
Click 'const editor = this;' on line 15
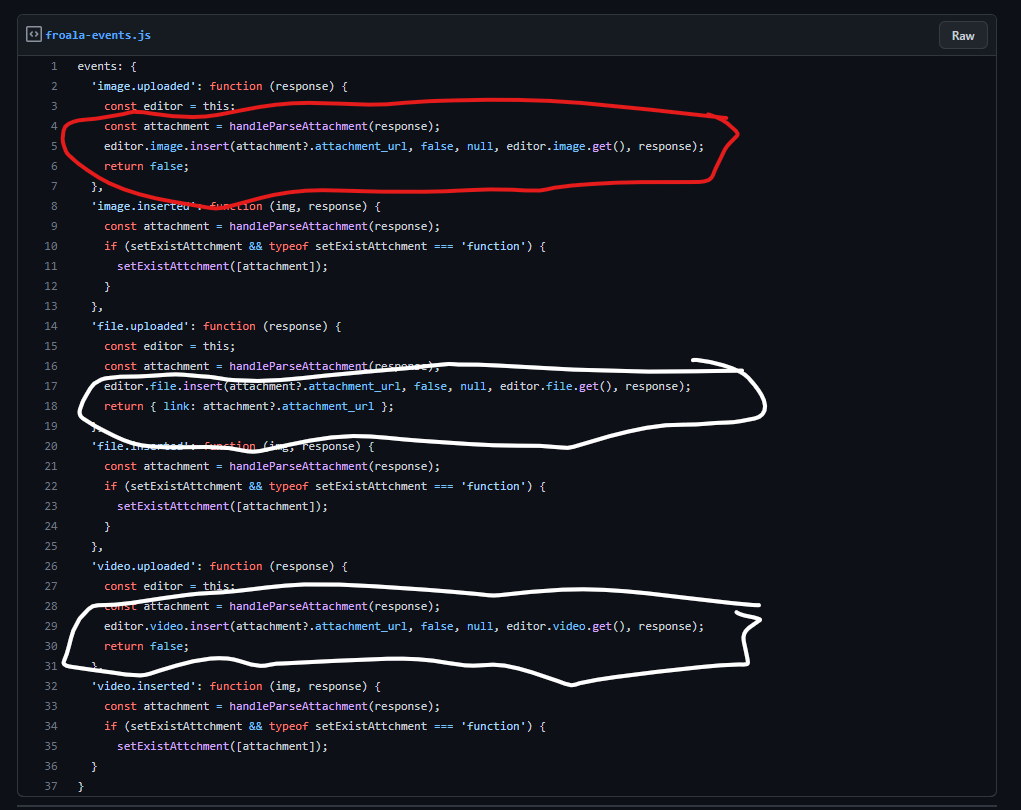tap(169, 346)
